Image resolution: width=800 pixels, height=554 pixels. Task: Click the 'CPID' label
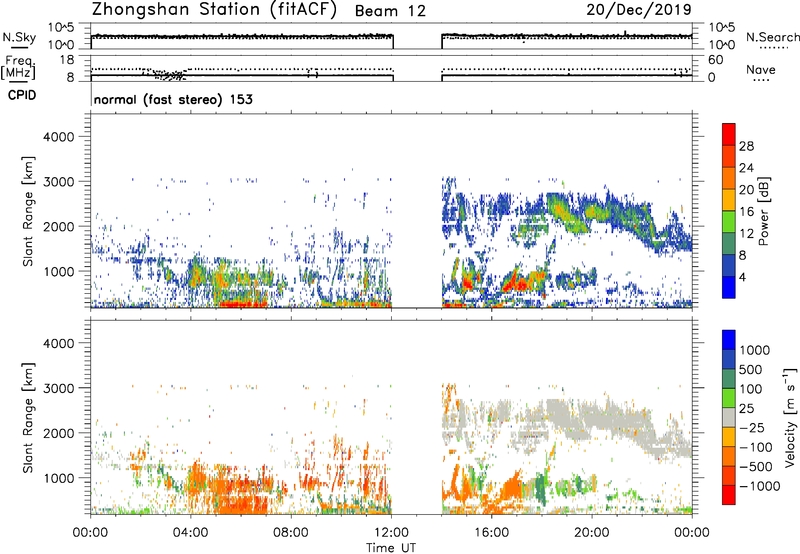click(x=22, y=95)
